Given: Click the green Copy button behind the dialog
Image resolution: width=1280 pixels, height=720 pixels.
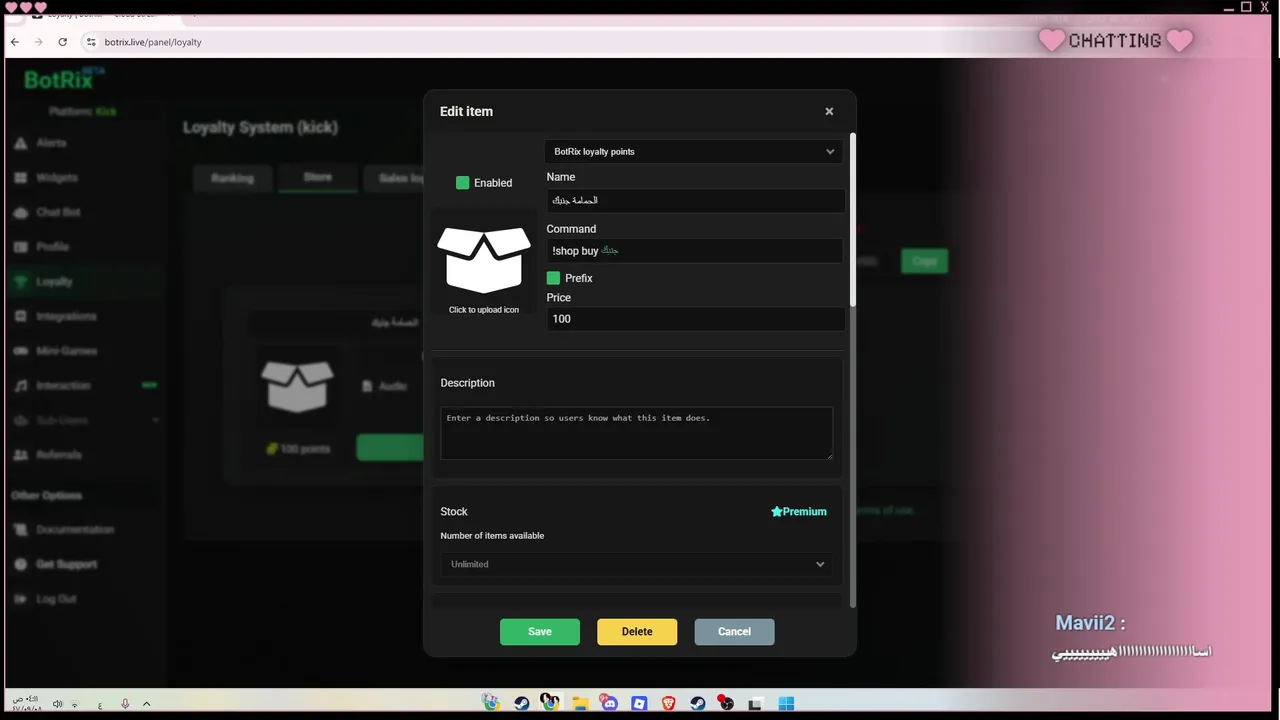Looking at the screenshot, I should (x=924, y=261).
